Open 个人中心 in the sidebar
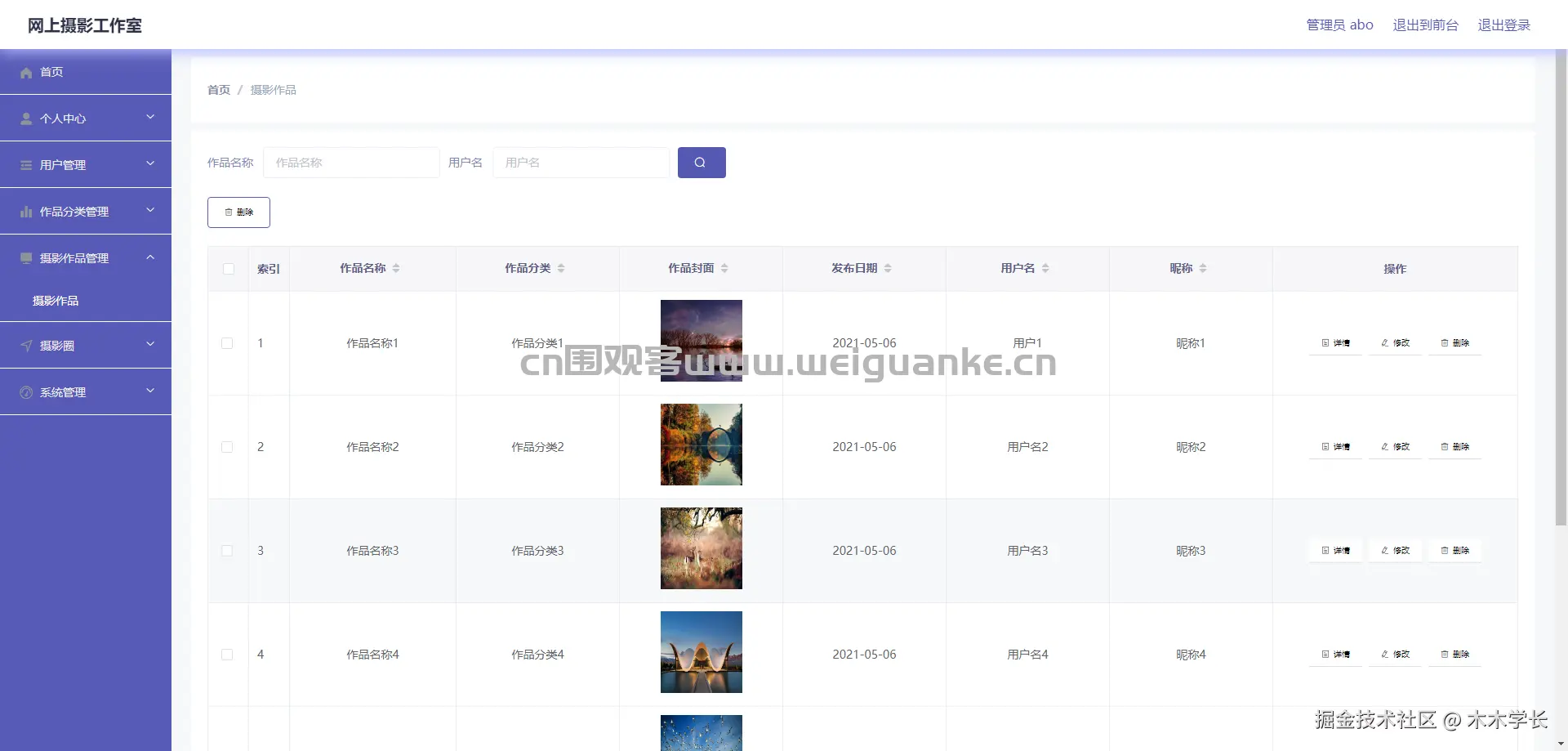 tap(86, 118)
